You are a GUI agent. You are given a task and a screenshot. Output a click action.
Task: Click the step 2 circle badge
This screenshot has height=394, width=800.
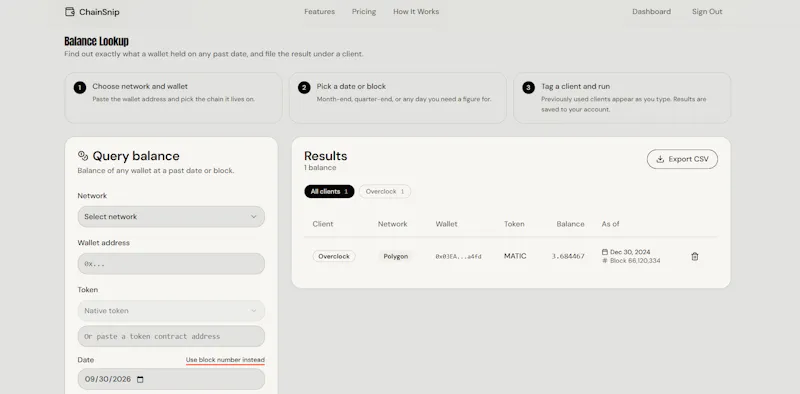coord(304,87)
